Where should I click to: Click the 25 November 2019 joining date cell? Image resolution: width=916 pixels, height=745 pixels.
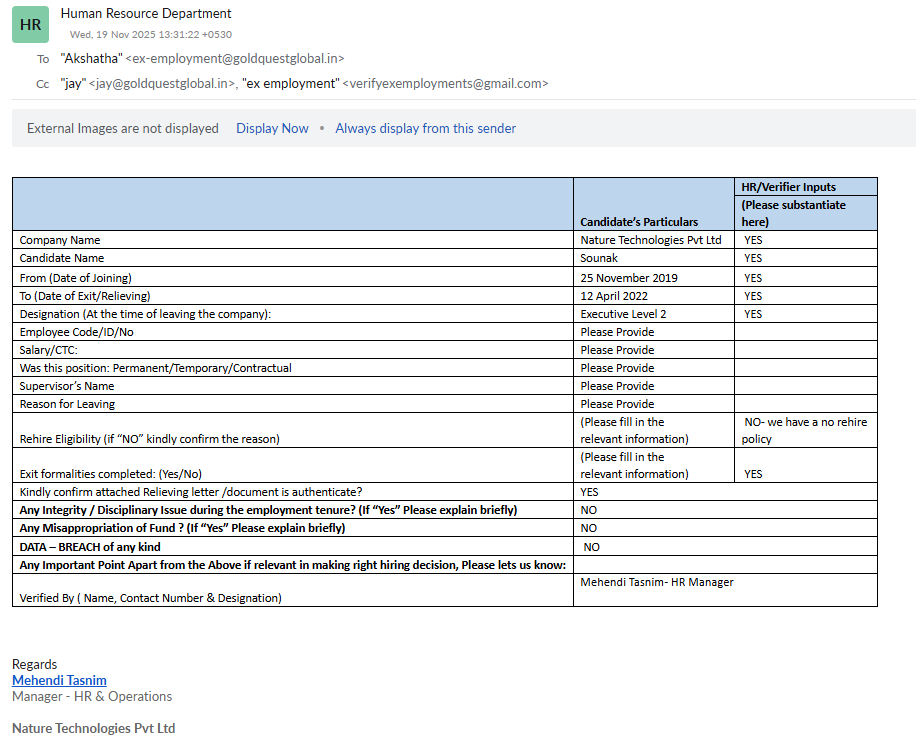(x=628, y=277)
